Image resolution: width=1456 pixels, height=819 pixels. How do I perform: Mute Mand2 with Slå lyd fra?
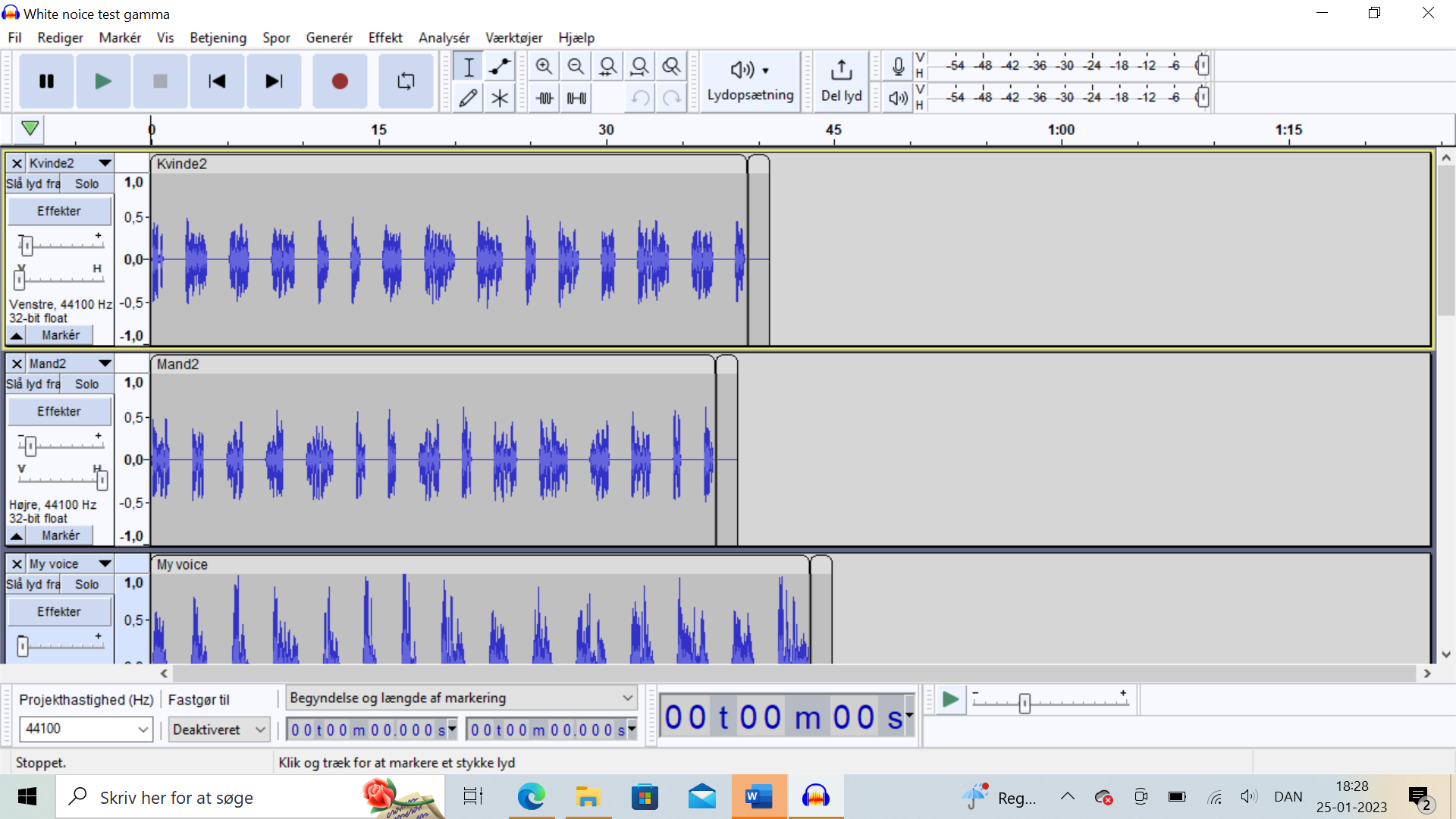(x=33, y=384)
